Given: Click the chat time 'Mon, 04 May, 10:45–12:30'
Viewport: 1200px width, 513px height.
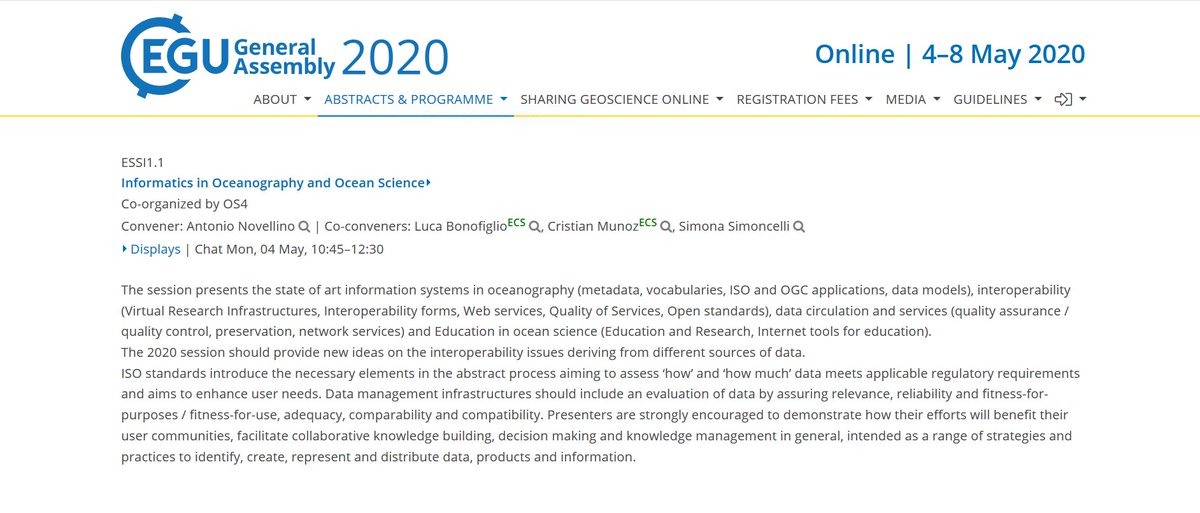Looking at the screenshot, I should 305,249.
